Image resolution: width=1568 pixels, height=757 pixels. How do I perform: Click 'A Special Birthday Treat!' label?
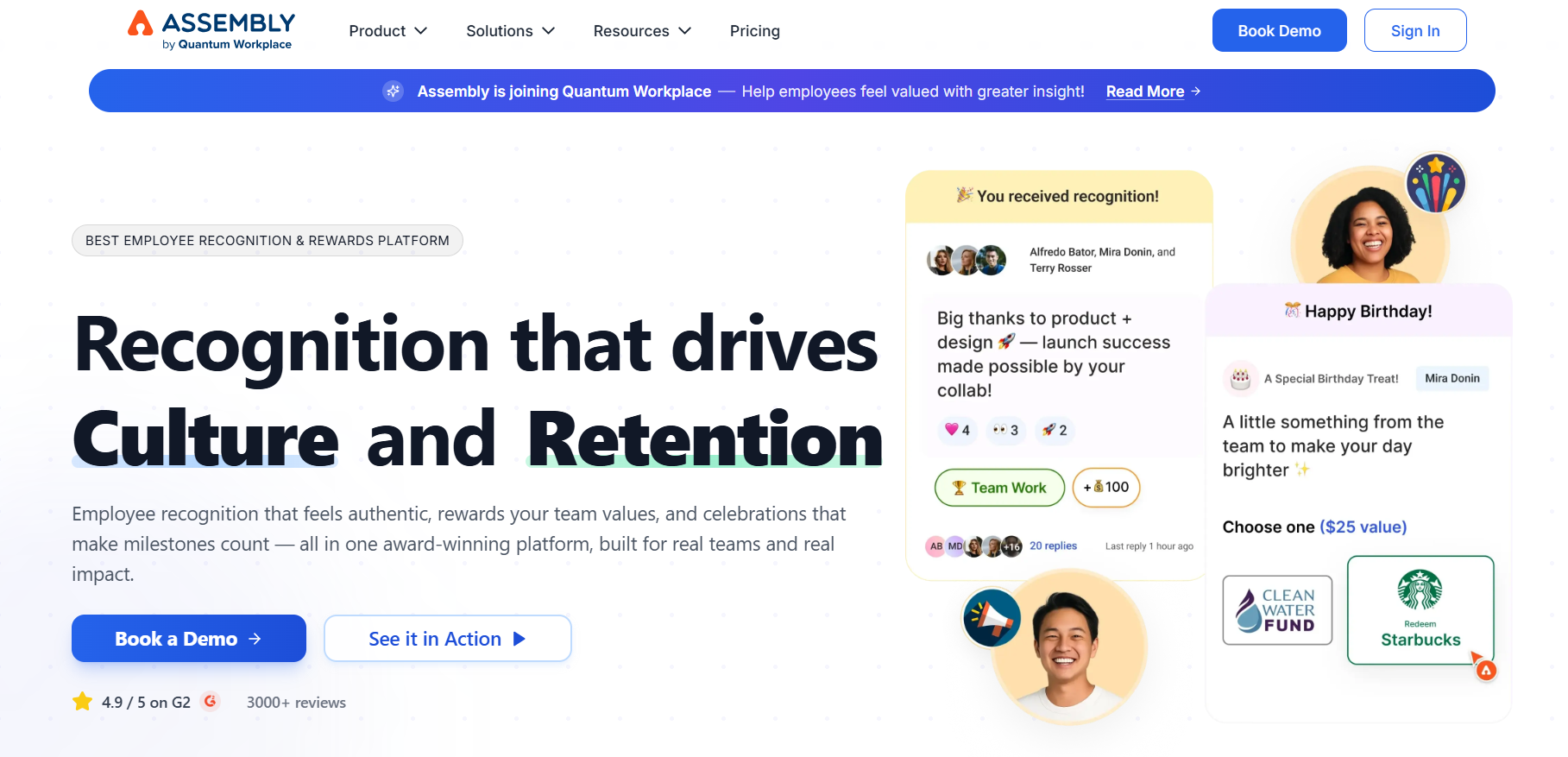click(x=1332, y=378)
